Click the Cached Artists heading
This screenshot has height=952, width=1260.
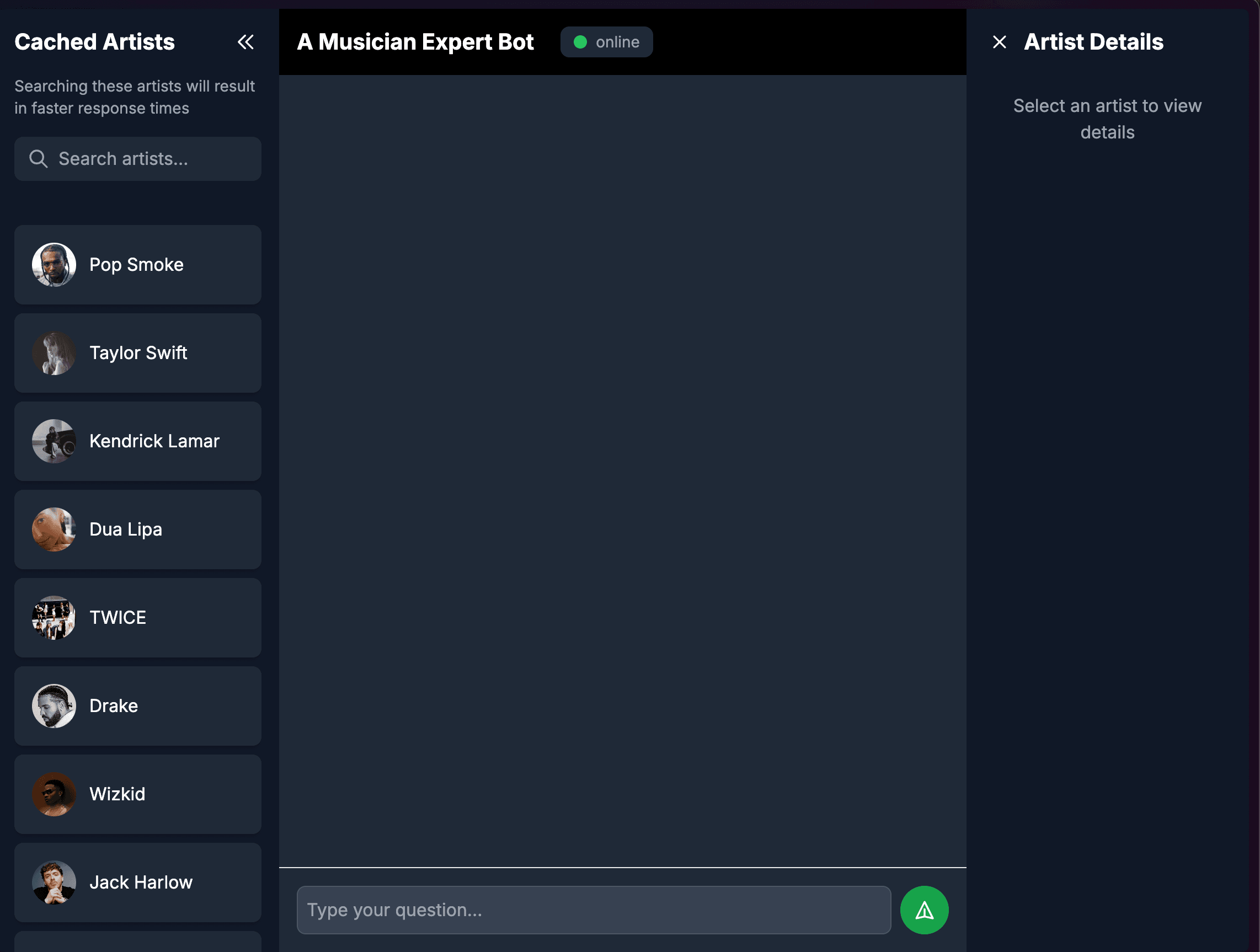pyautogui.click(x=94, y=42)
